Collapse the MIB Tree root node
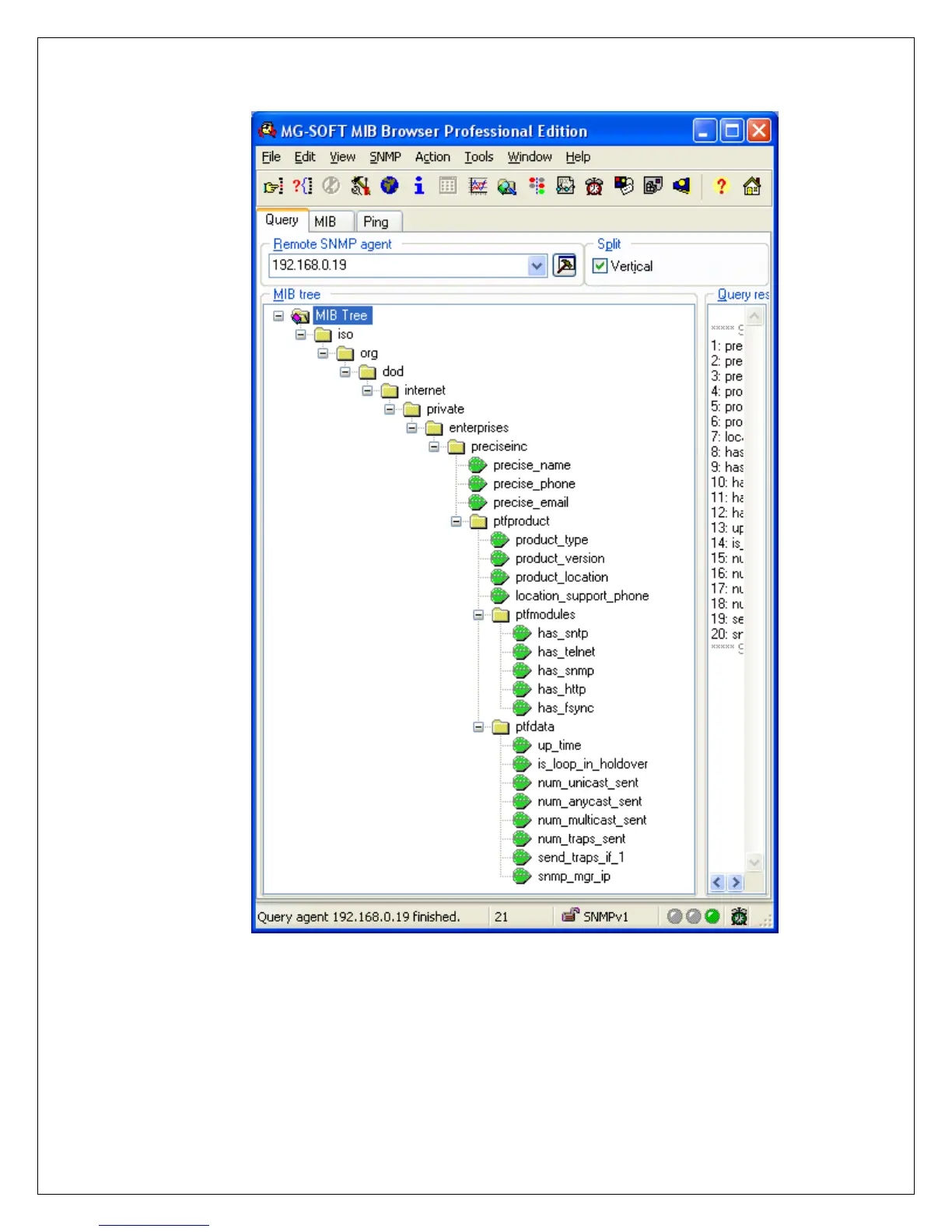This screenshot has height=1232, width=952. pyautogui.click(x=278, y=316)
